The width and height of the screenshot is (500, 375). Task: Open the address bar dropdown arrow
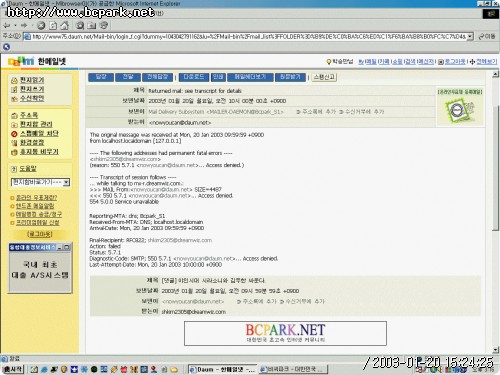470,36
